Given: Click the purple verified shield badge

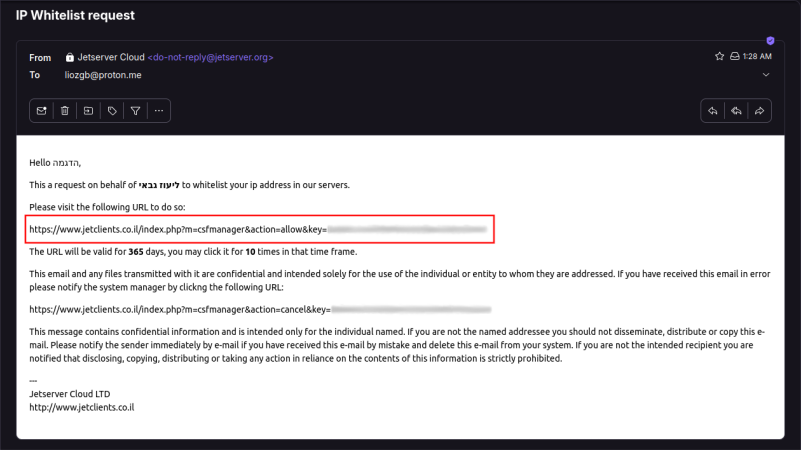Looking at the screenshot, I should point(770,41).
